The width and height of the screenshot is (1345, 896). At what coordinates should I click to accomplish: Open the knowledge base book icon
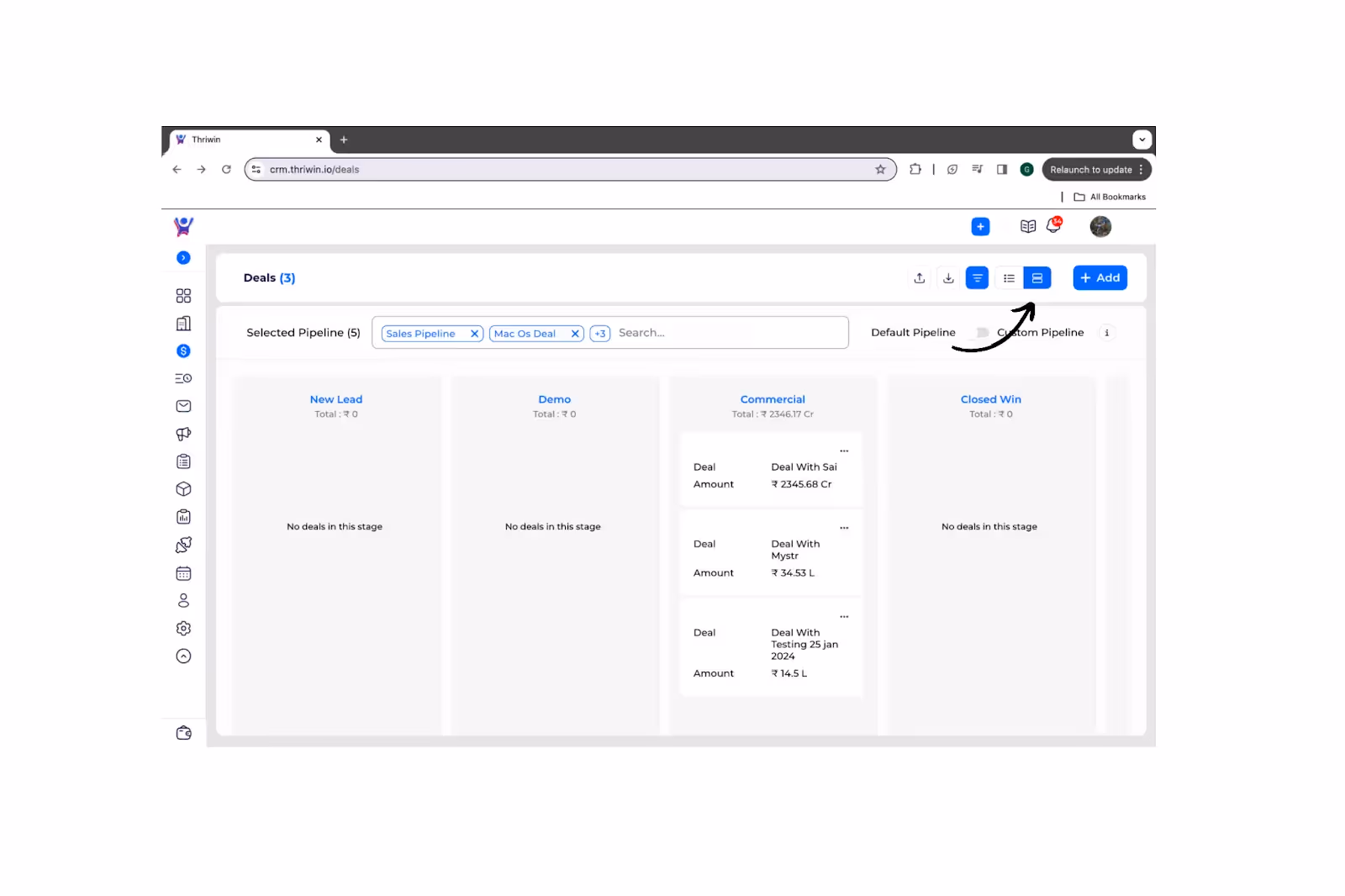click(1027, 227)
